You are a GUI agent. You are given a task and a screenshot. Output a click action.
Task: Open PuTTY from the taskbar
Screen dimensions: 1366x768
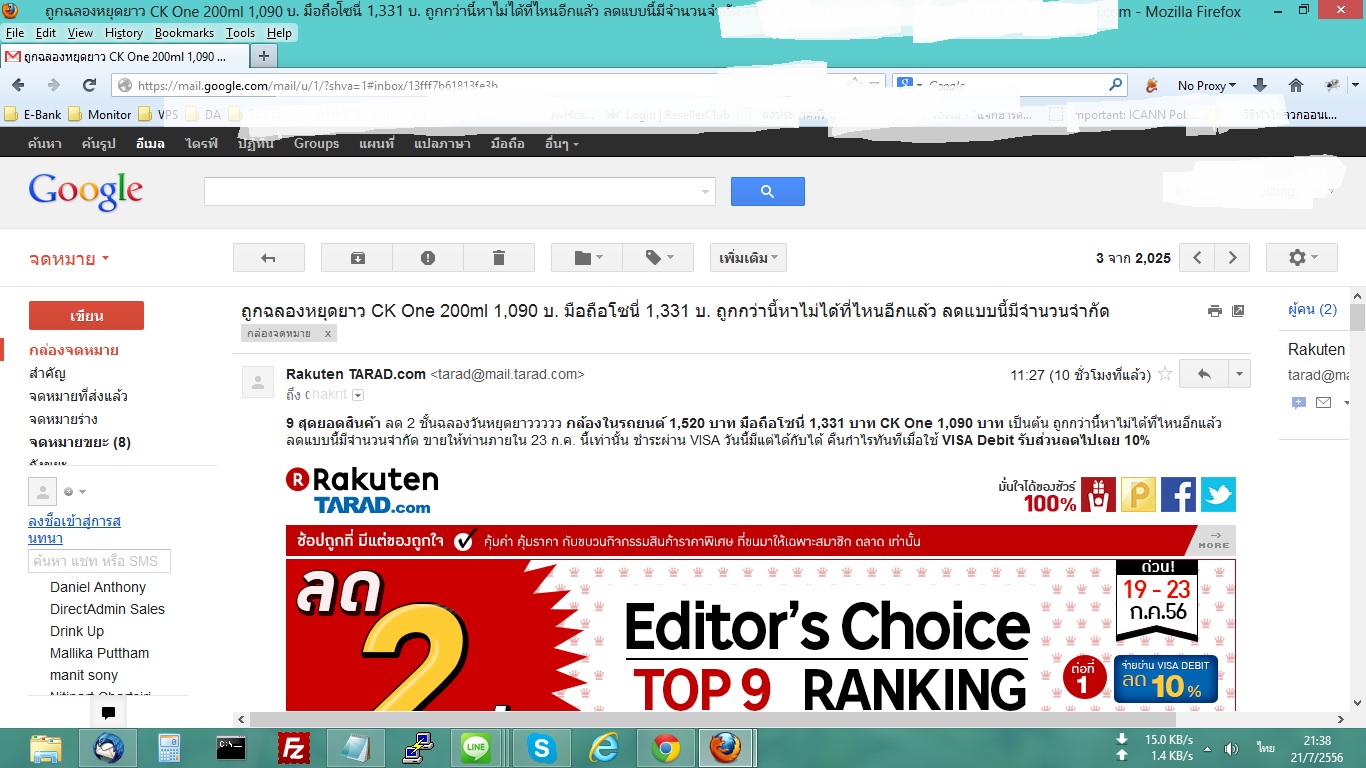tap(417, 748)
